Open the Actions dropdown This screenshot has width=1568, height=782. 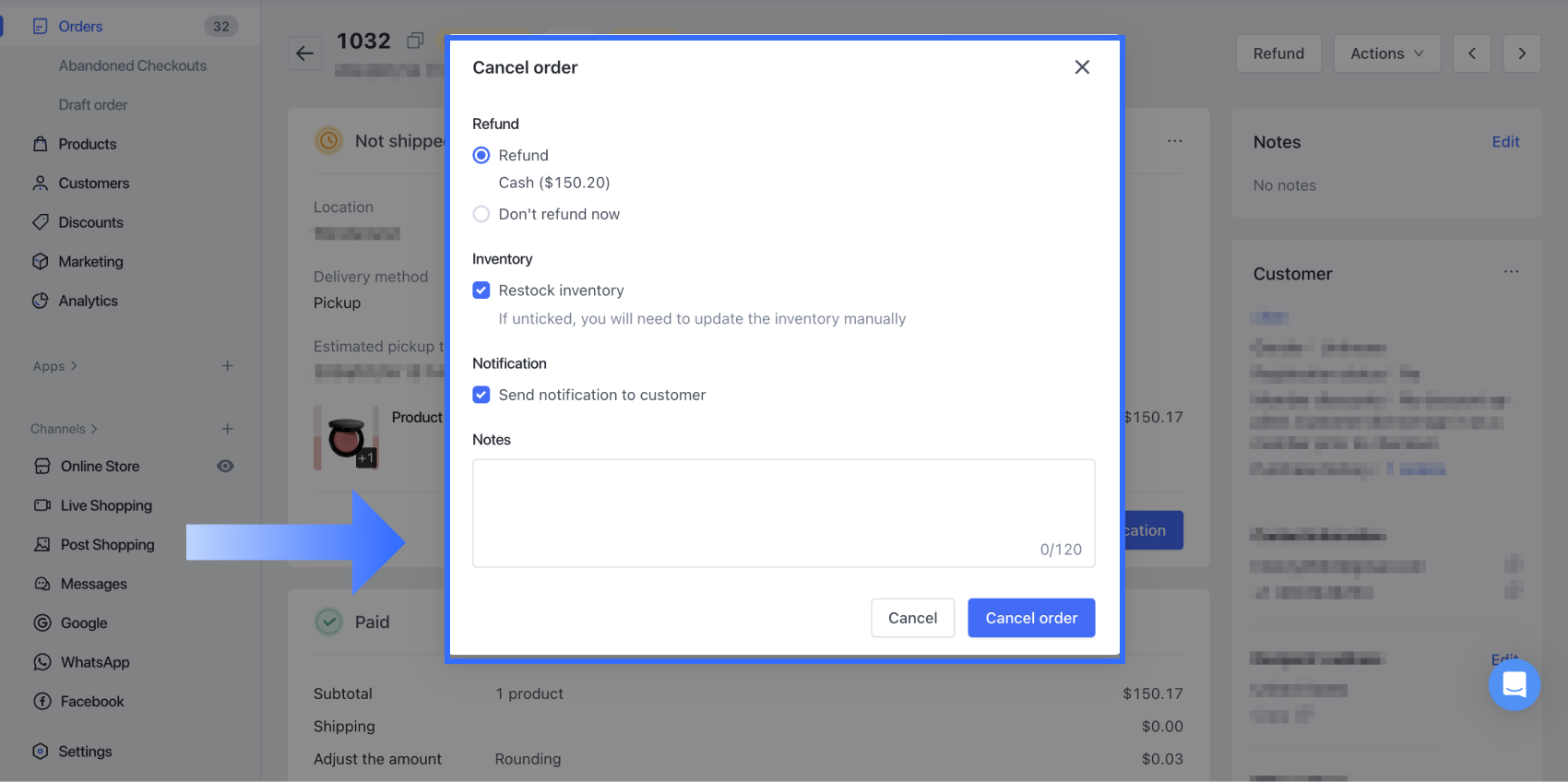1386,53
